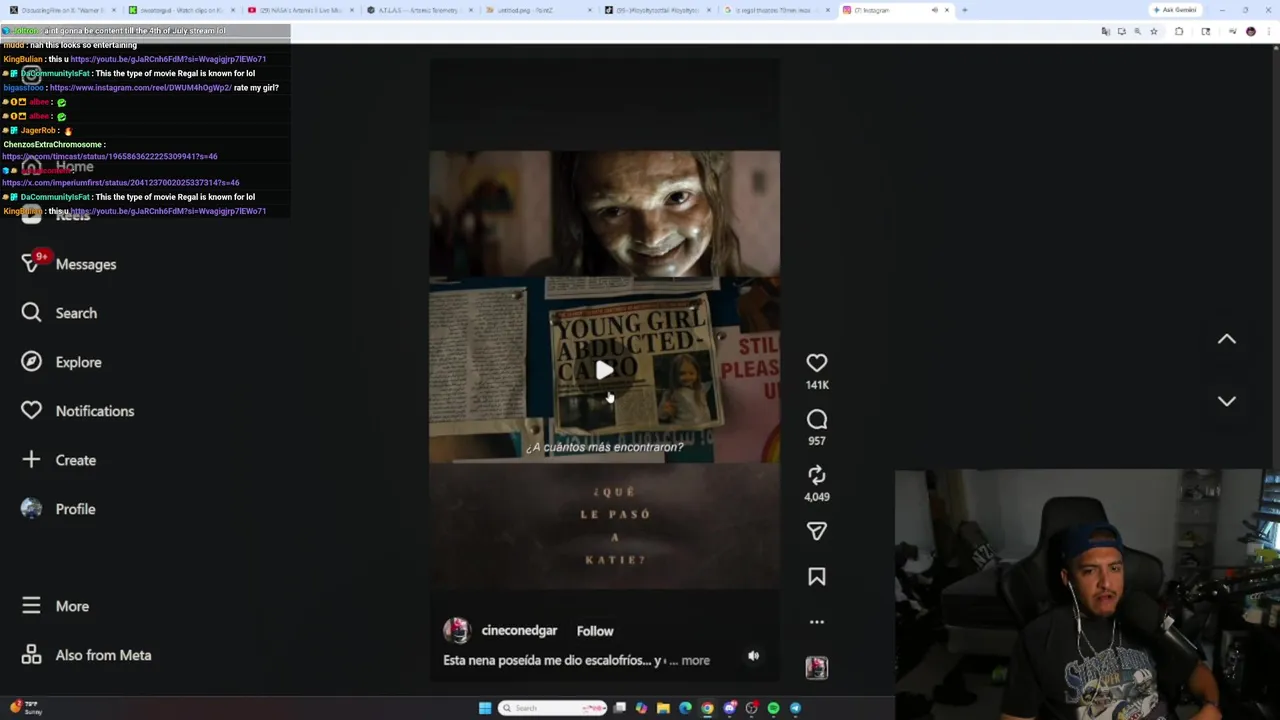Click the Profile avatar icon in sidebar
This screenshot has height=720, width=1280.
click(31, 508)
